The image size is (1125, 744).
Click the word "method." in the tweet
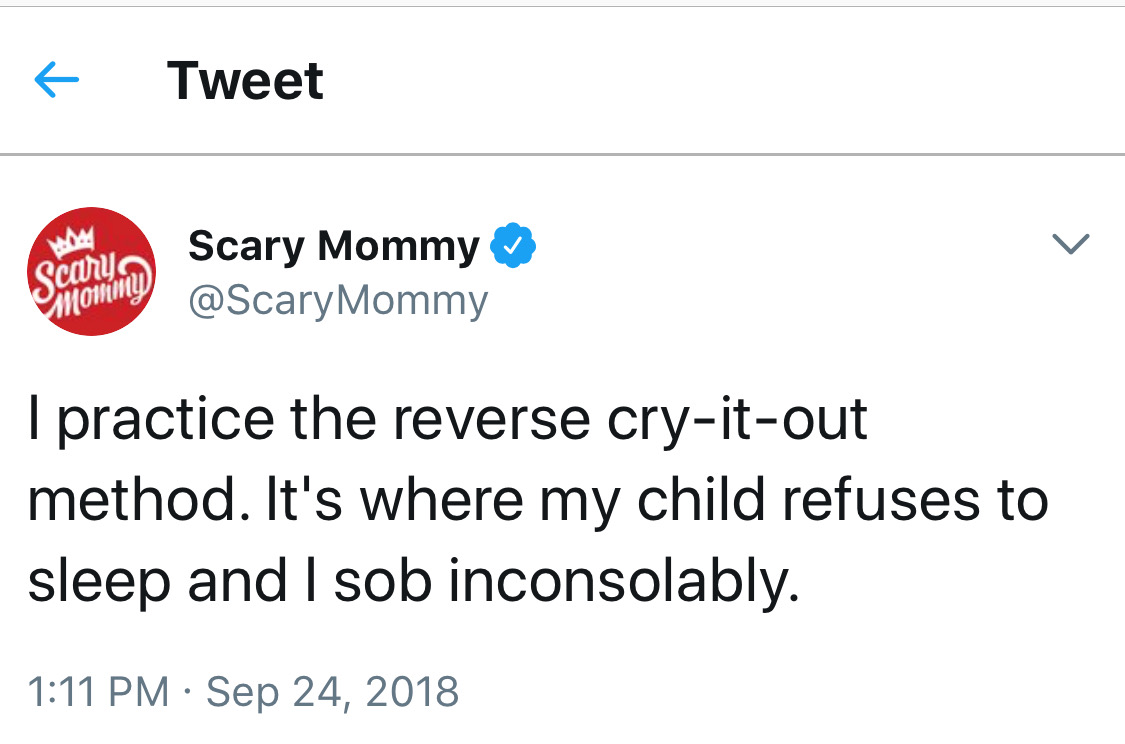click(136, 501)
